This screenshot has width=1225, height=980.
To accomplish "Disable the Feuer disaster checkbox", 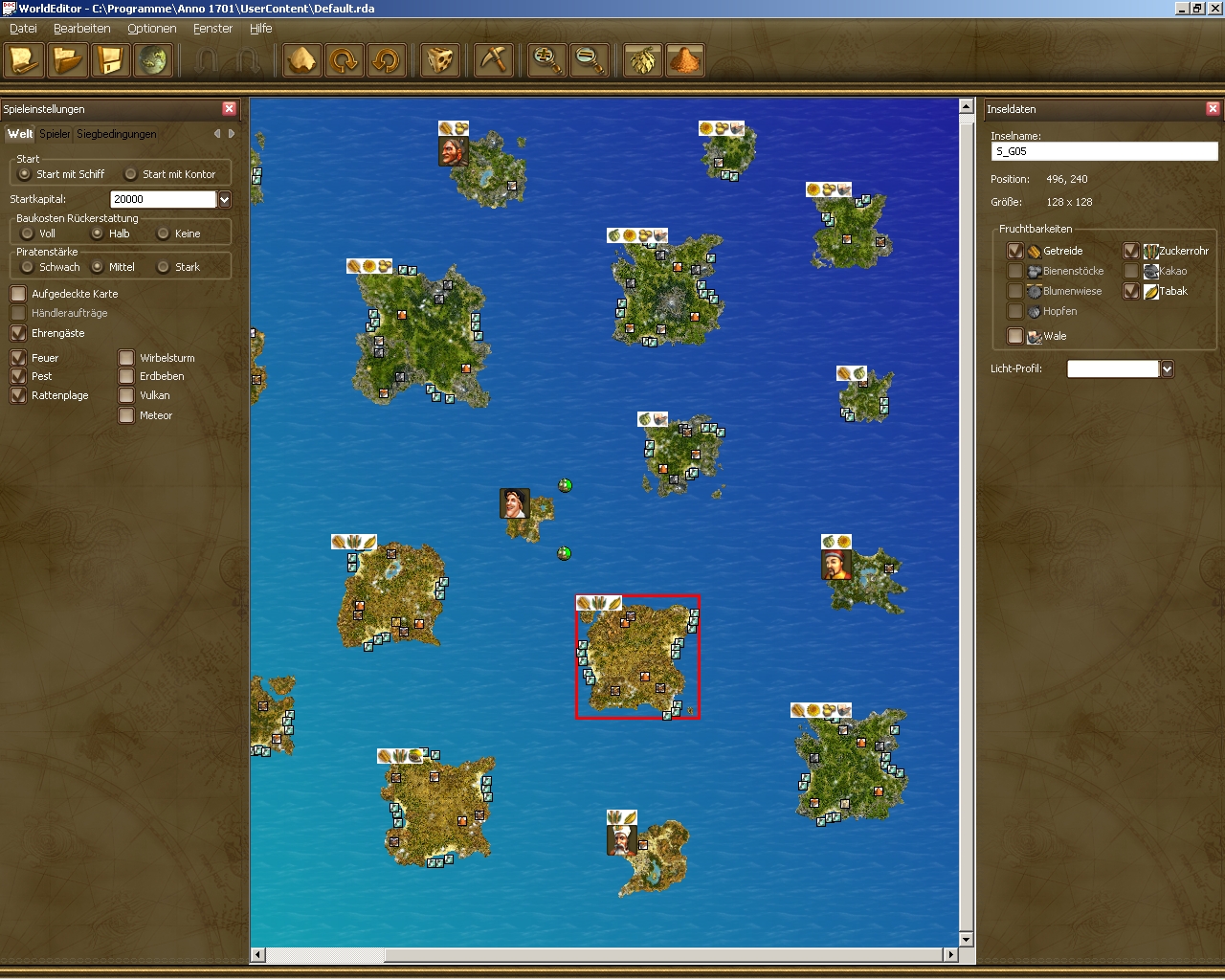I will pos(18,358).
